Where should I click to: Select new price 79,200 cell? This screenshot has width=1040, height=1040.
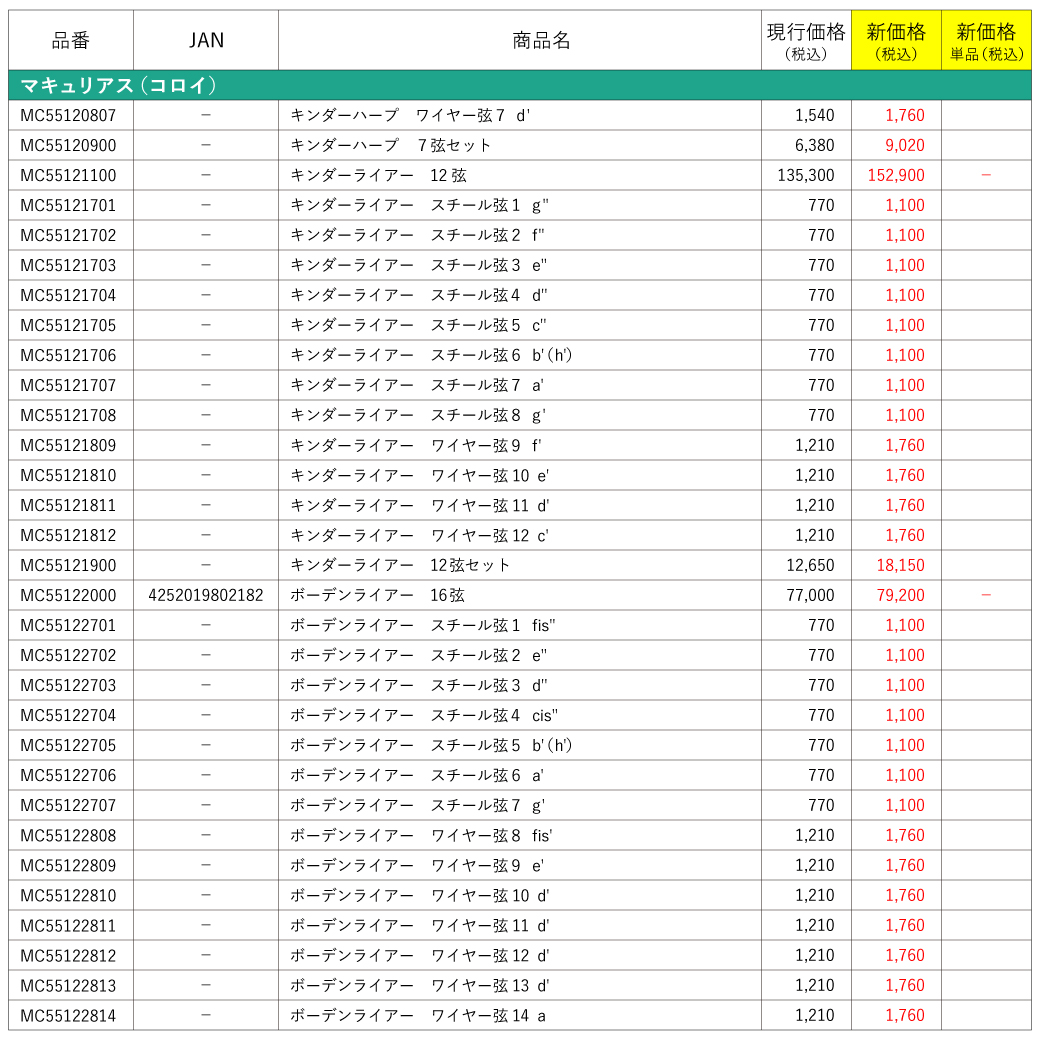(896, 595)
